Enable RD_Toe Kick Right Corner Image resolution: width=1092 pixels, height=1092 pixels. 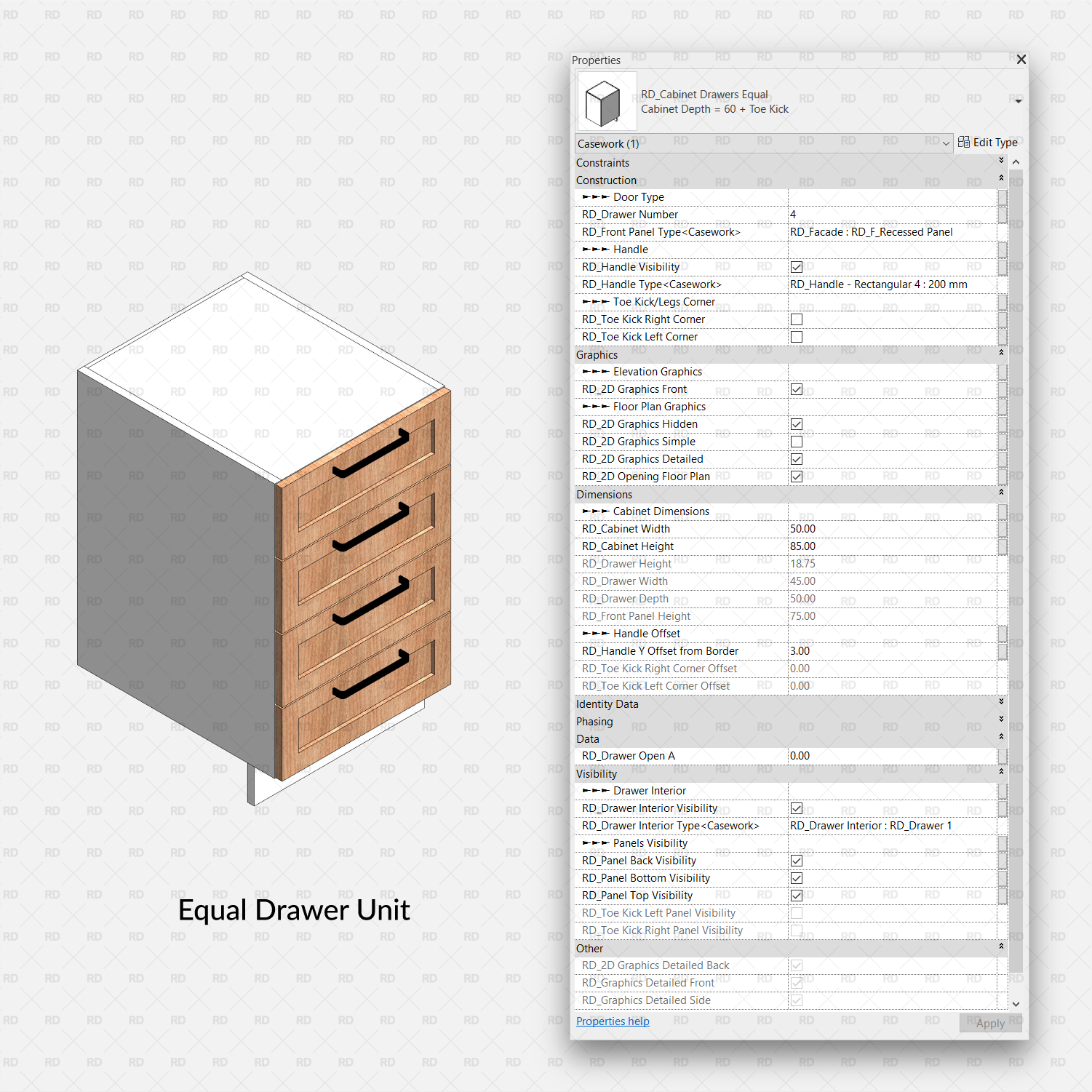796,319
